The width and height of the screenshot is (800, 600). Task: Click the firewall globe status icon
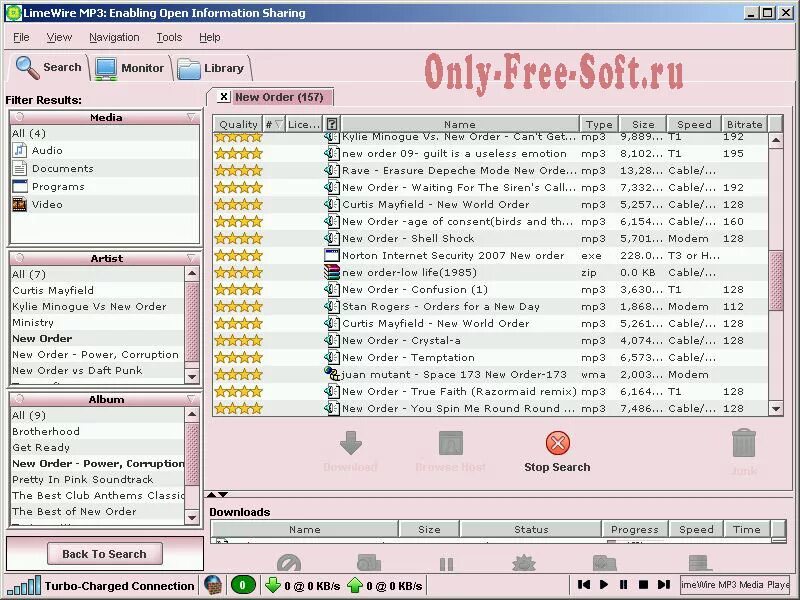213,585
